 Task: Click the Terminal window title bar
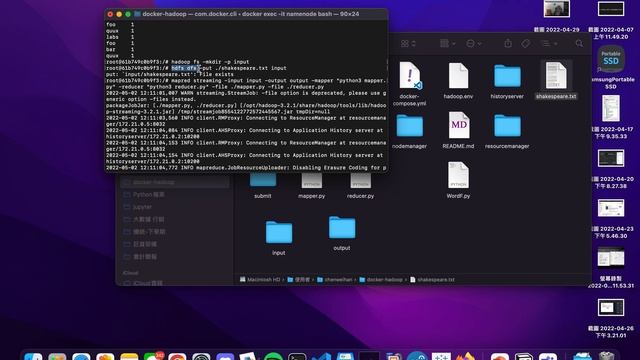(x=246, y=14)
